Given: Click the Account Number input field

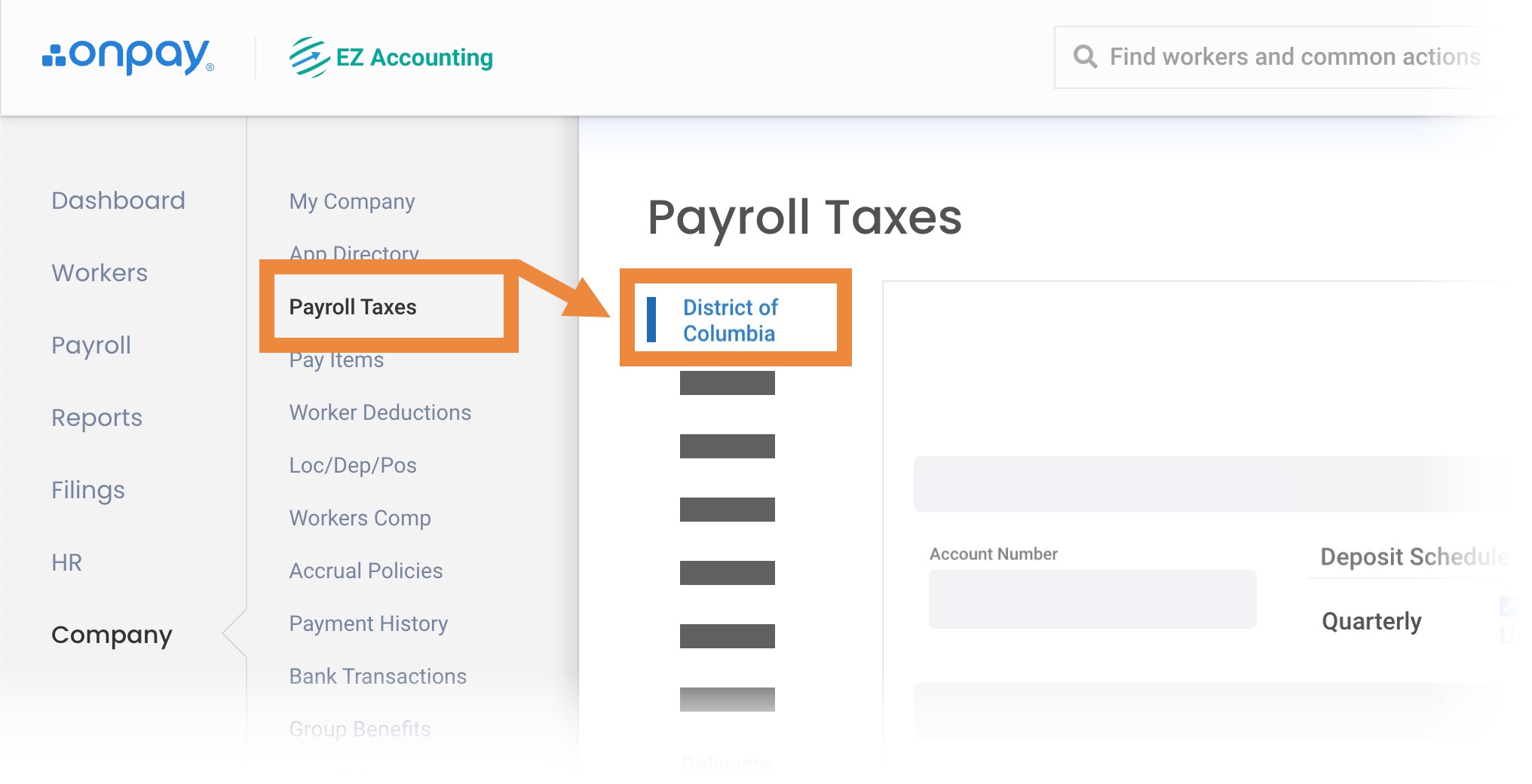Looking at the screenshot, I should [1092, 599].
